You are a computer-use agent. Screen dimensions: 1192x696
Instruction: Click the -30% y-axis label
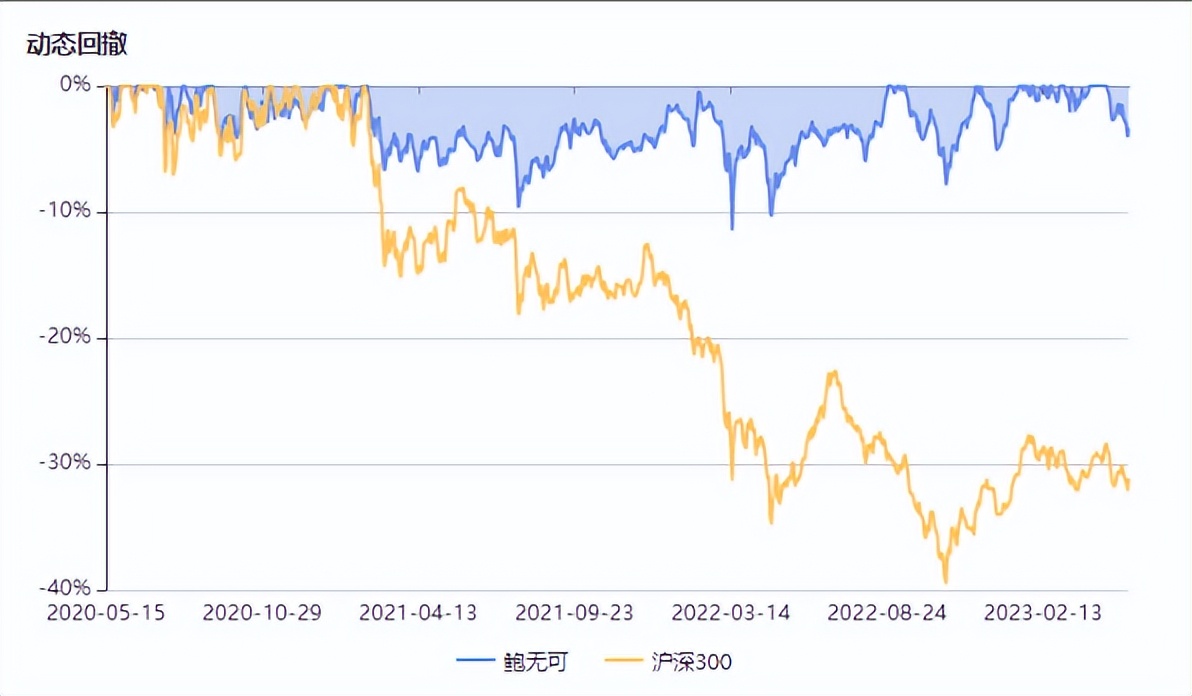pos(65,464)
